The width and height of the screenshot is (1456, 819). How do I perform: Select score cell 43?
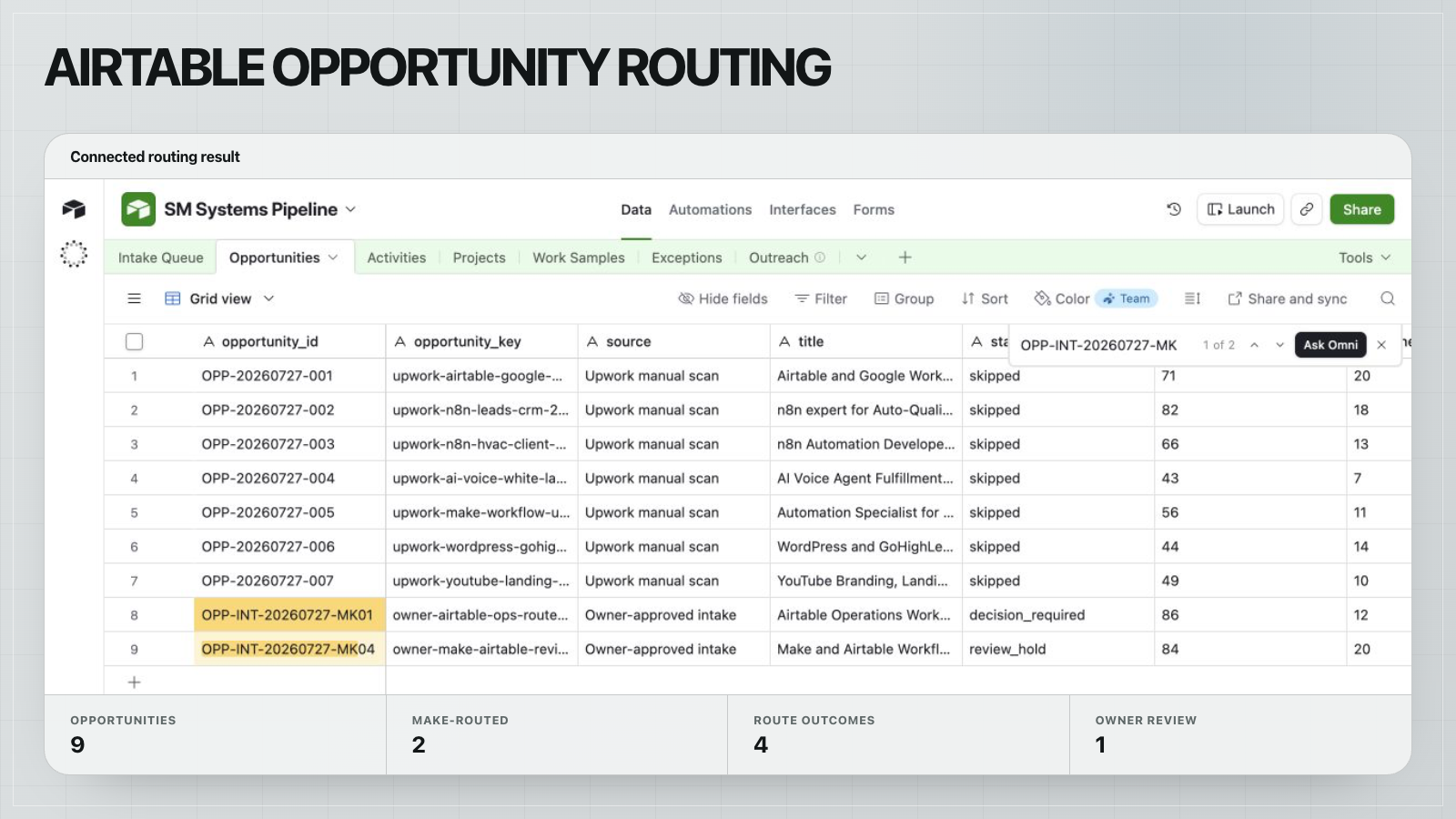point(1250,478)
